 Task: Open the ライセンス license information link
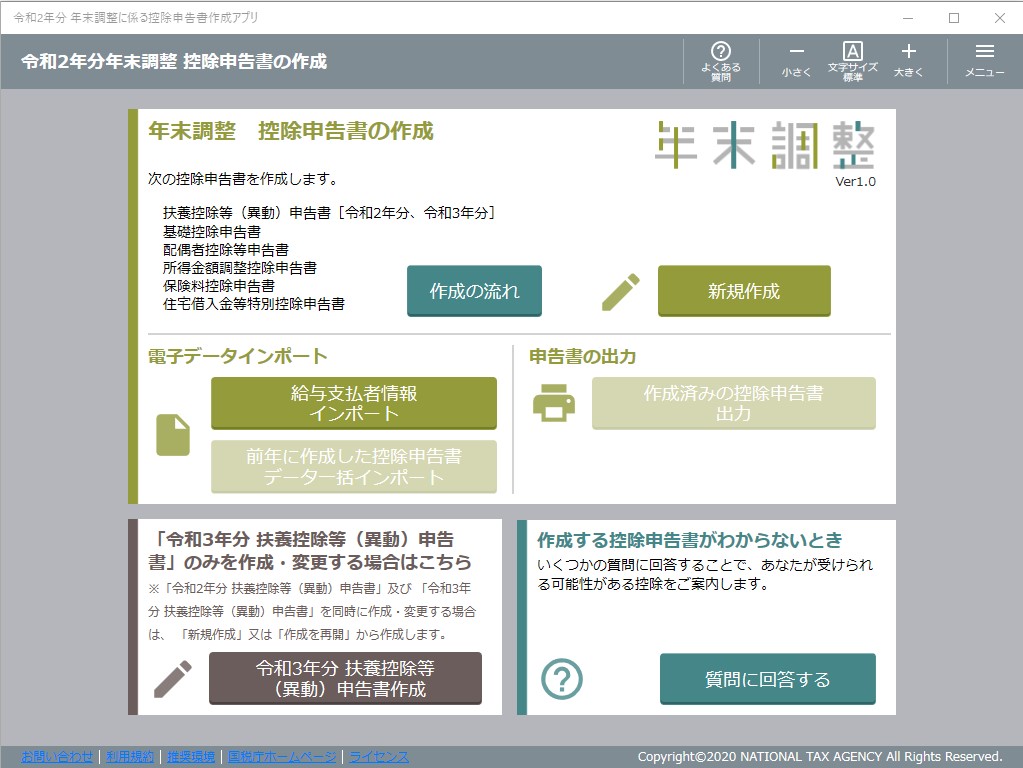[x=378, y=757]
